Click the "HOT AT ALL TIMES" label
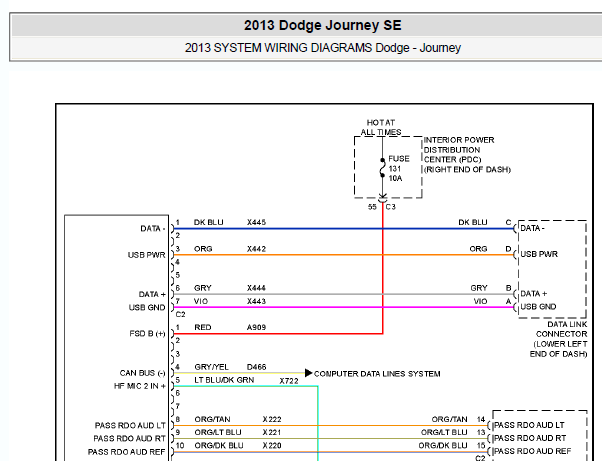This screenshot has height=461, width=602. click(381, 127)
